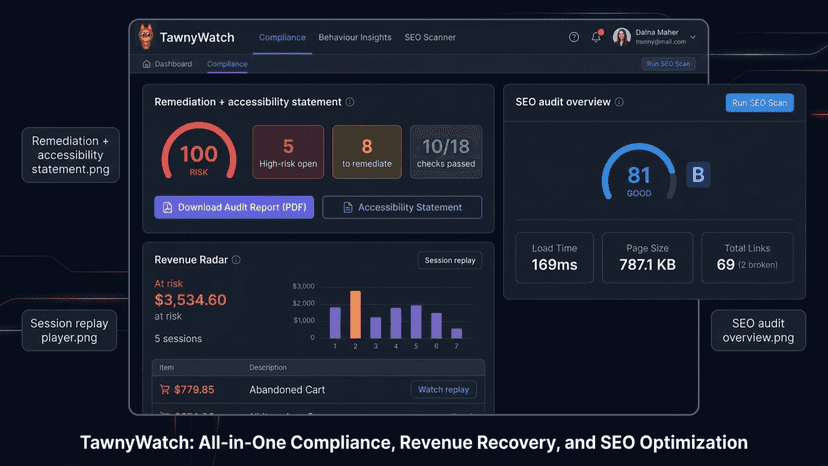Expand the user account dropdown chevron
Image resolution: width=828 pixels, height=466 pixels.
click(x=693, y=38)
